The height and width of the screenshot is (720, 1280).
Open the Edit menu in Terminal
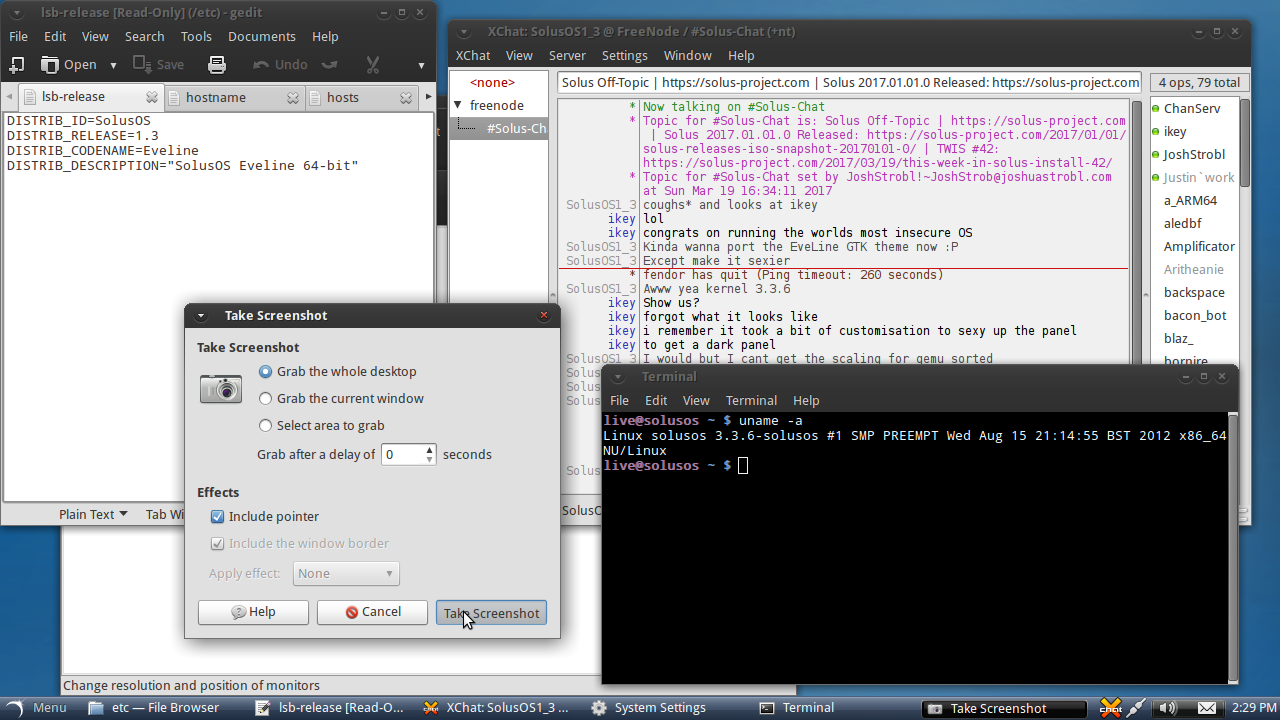pyautogui.click(x=656, y=400)
